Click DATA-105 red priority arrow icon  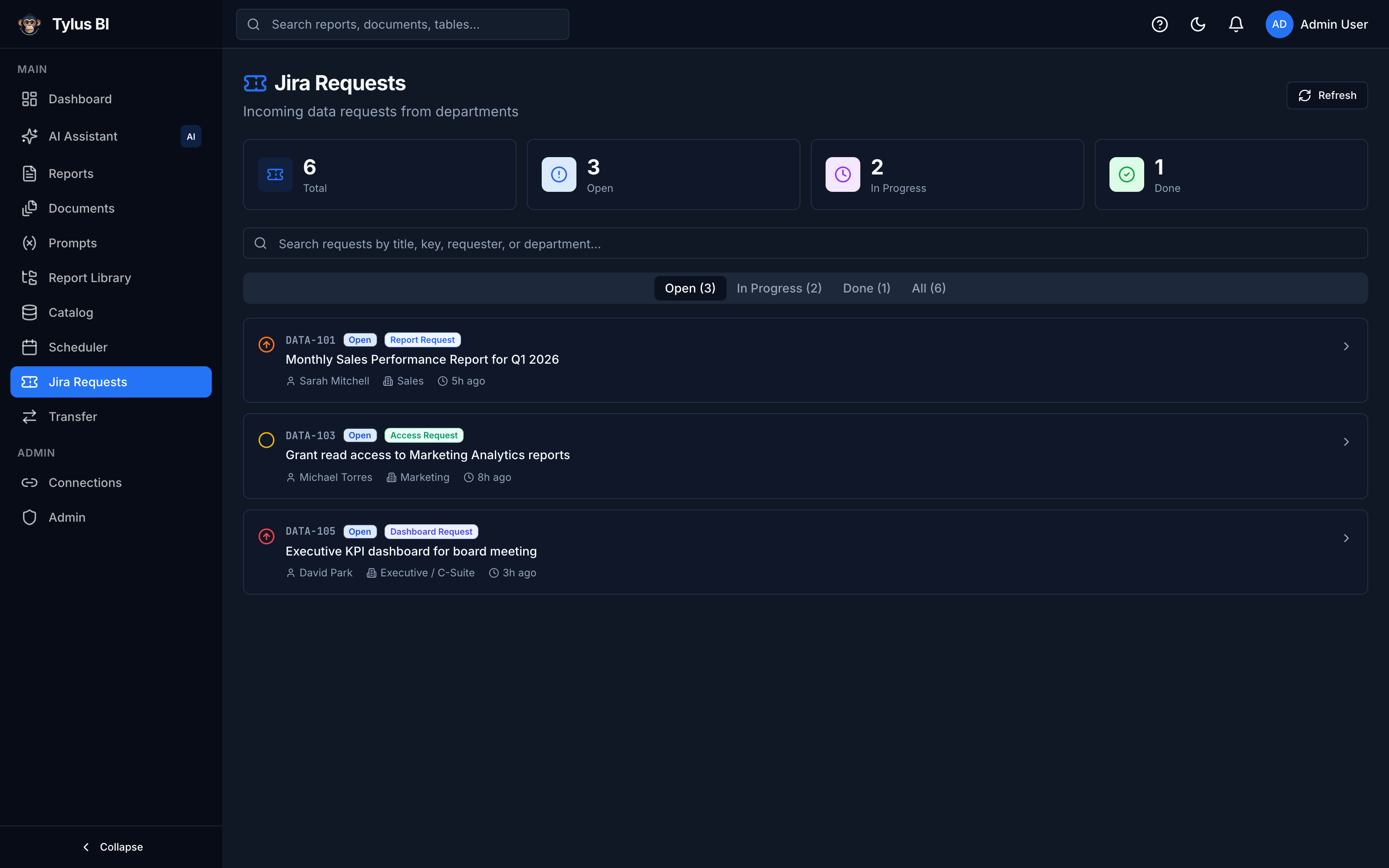(267, 536)
